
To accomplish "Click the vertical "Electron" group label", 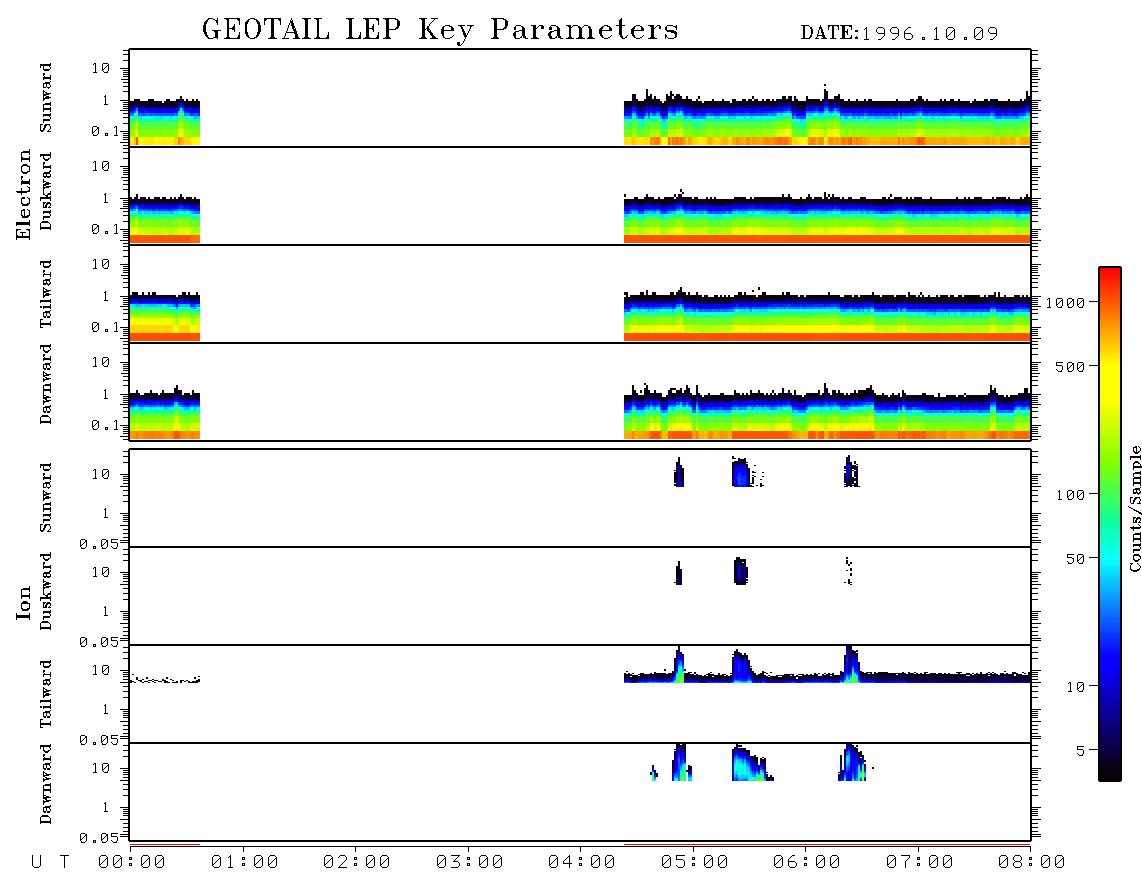I will pyautogui.click(x=24, y=195).
